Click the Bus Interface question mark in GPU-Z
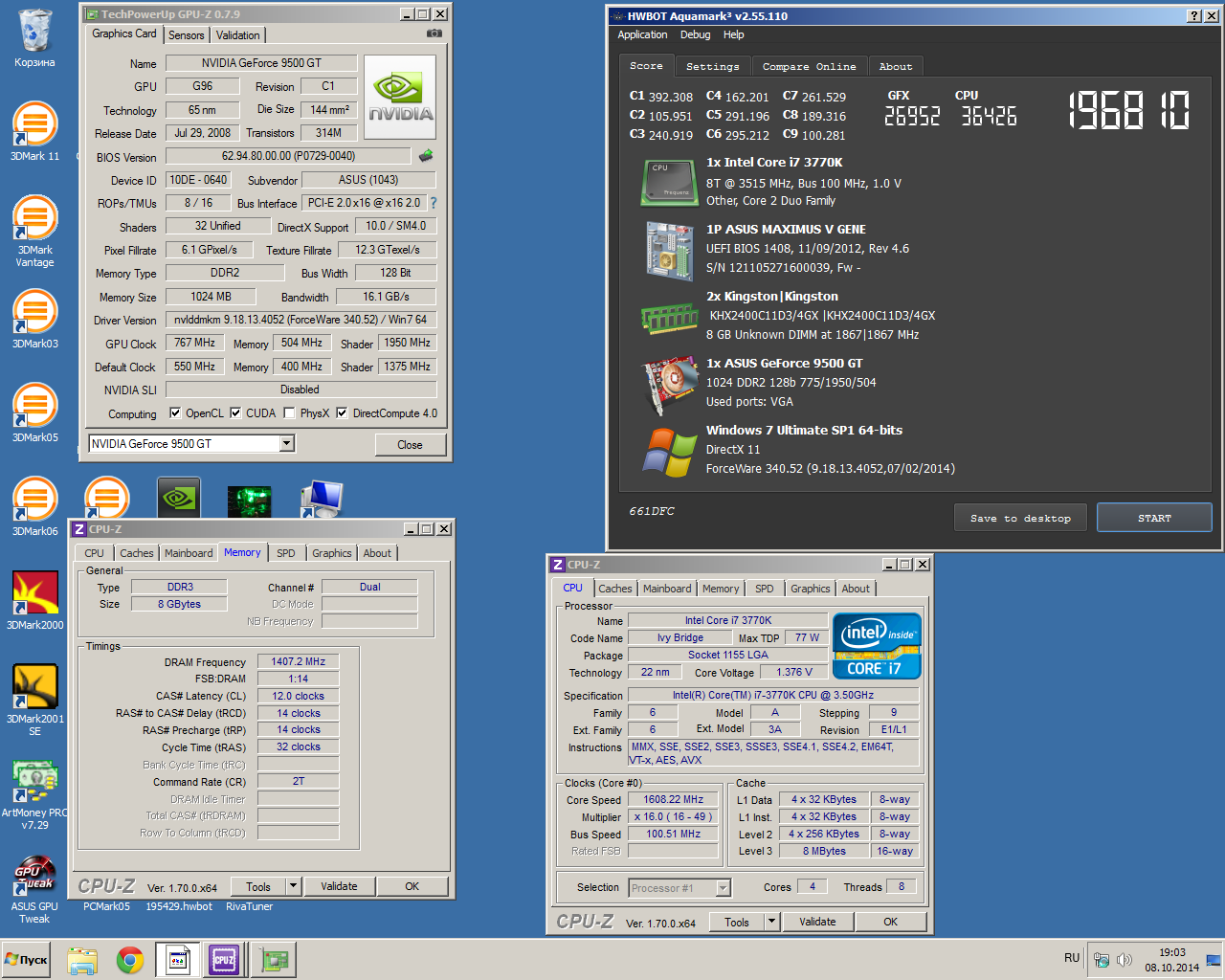This screenshot has width=1225, height=980. tap(434, 203)
